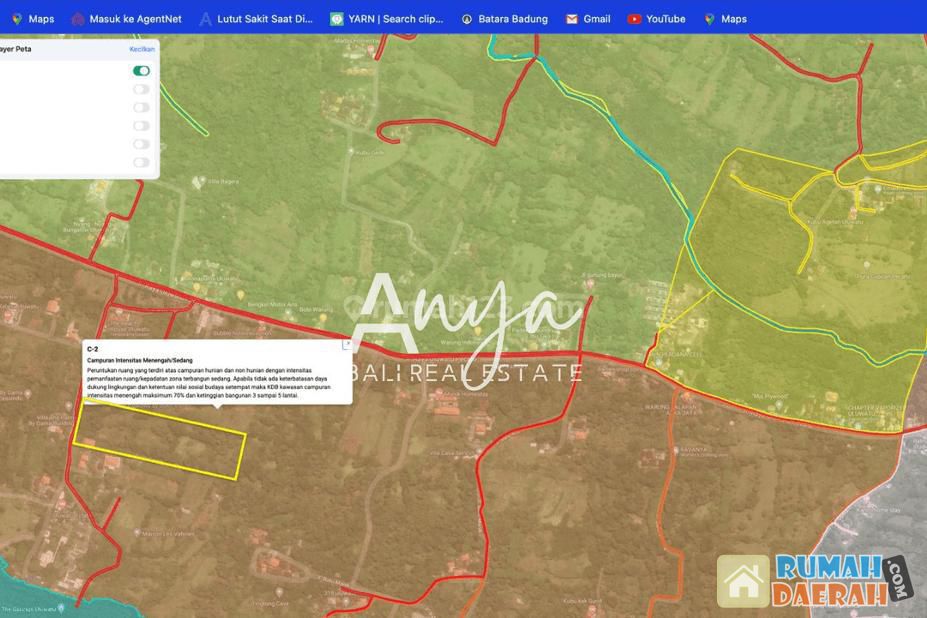Image resolution: width=927 pixels, height=618 pixels.
Task: Enable the third layer toggle
Action: (141, 107)
